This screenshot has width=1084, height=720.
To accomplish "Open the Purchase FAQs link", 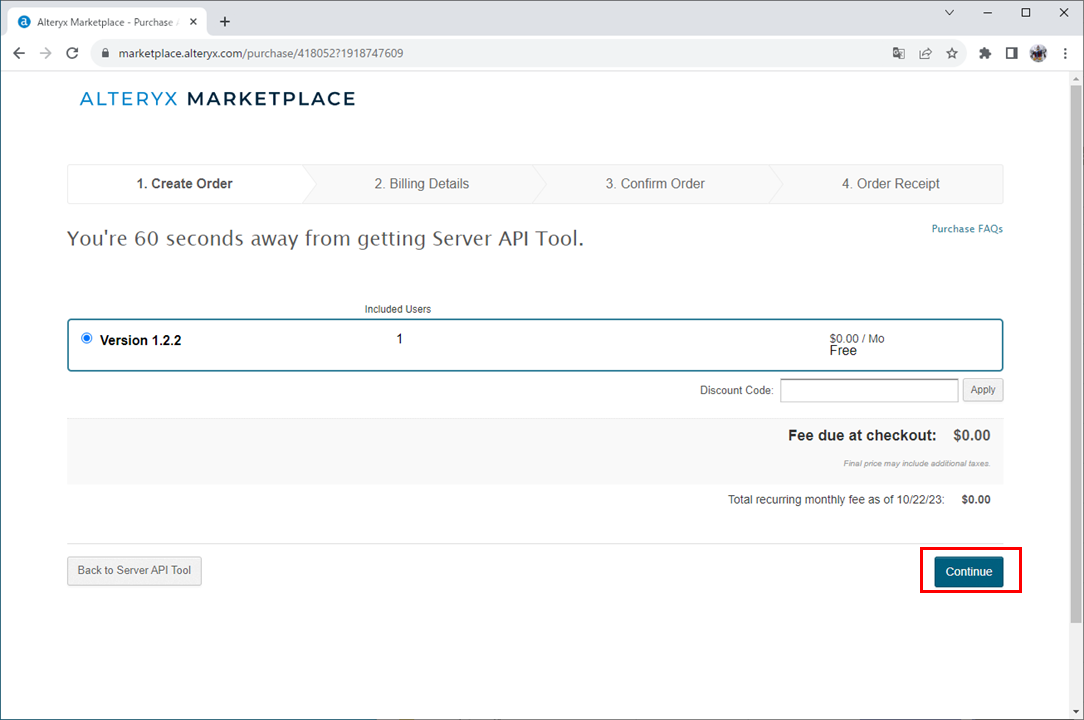I will [966, 229].
